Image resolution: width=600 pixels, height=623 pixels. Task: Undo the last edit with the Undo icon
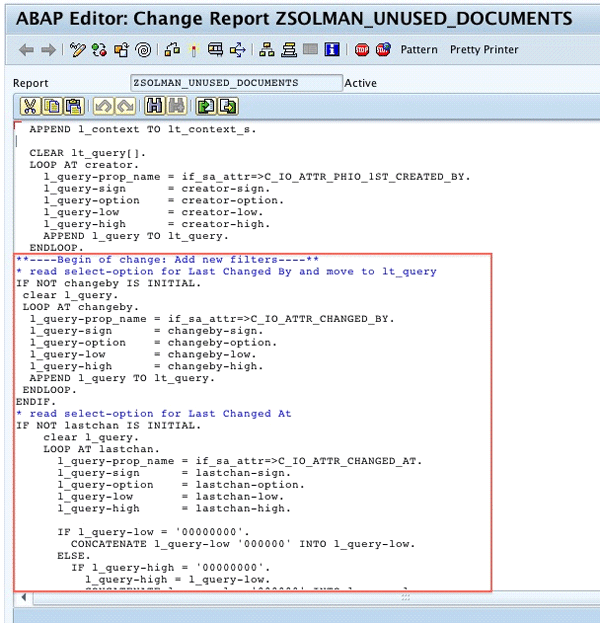(x=103, y=106)
